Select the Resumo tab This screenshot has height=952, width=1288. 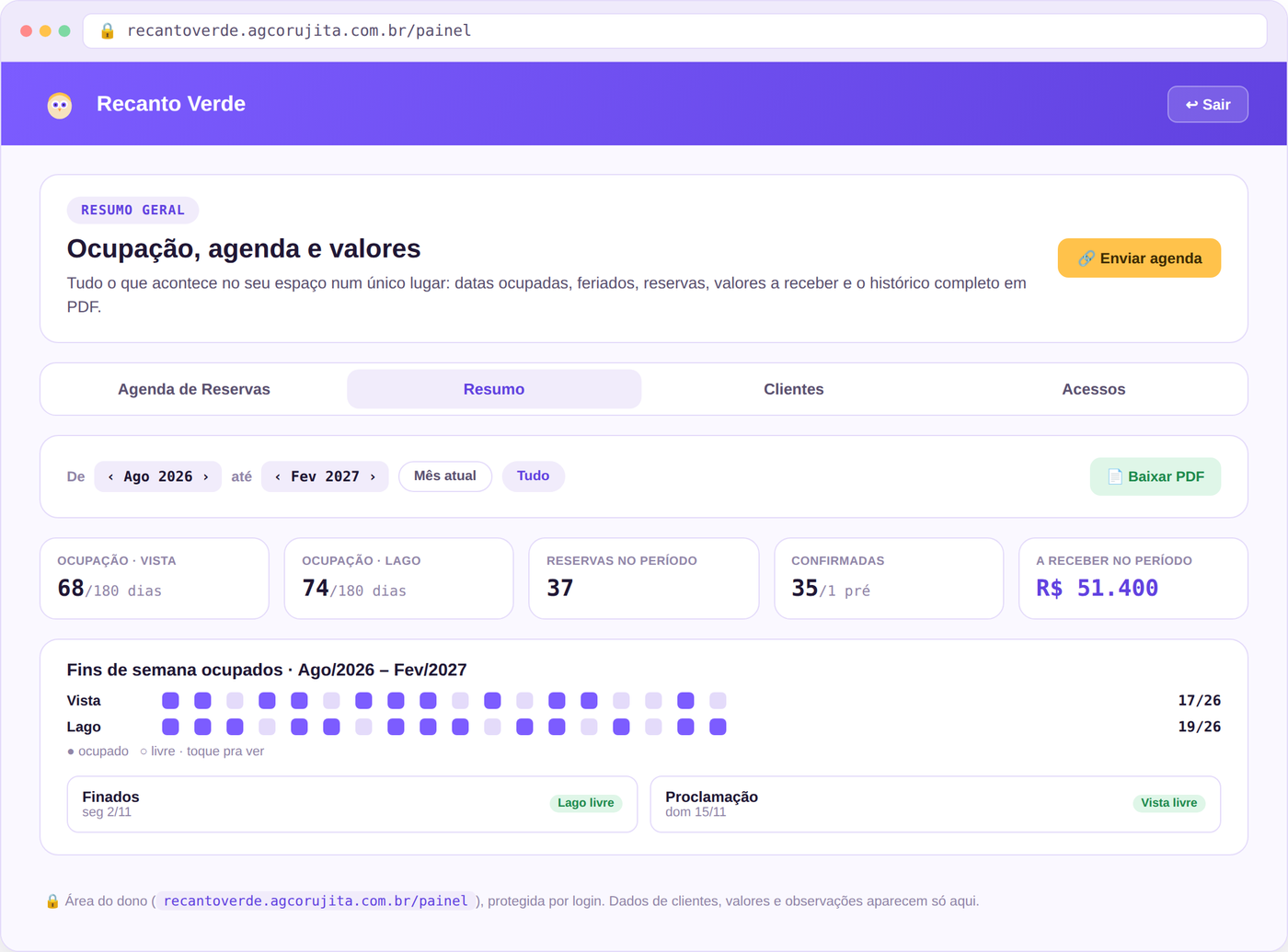pyautogui.click(x=494, y=389)
